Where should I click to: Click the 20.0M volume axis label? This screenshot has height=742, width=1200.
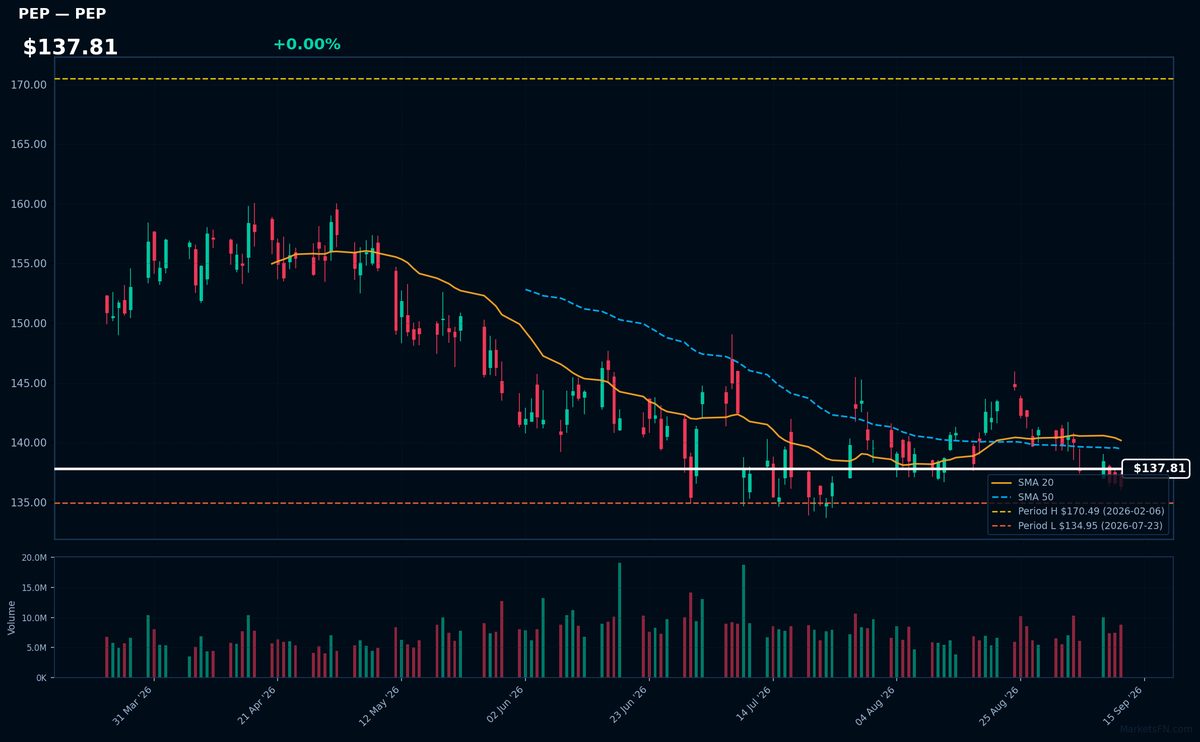point(34,558)
